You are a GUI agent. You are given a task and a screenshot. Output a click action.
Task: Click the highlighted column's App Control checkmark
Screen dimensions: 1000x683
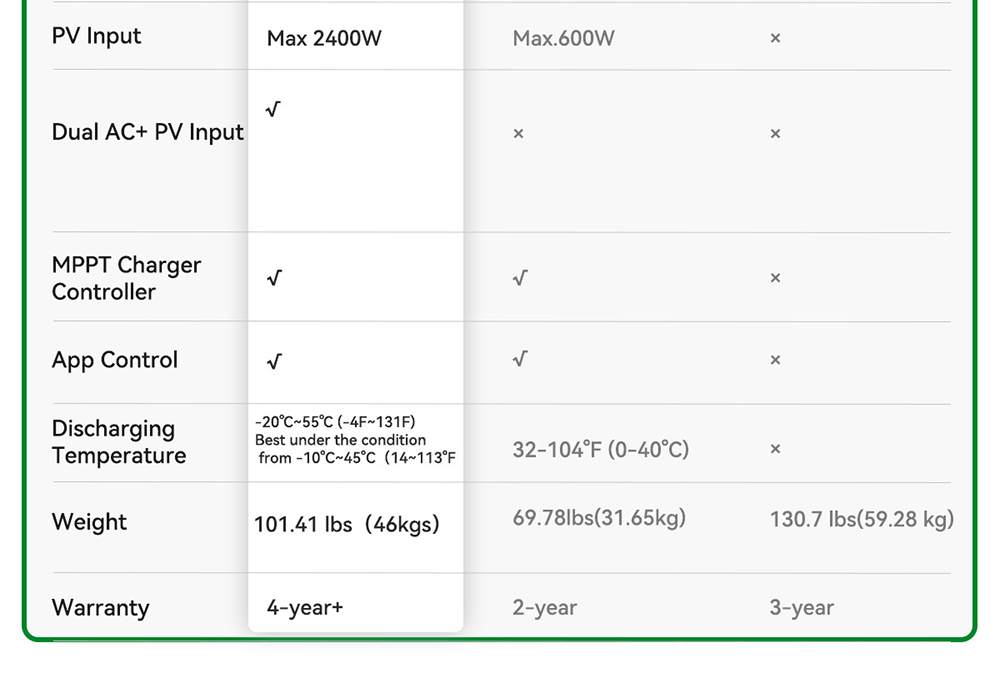coord(274,361)
